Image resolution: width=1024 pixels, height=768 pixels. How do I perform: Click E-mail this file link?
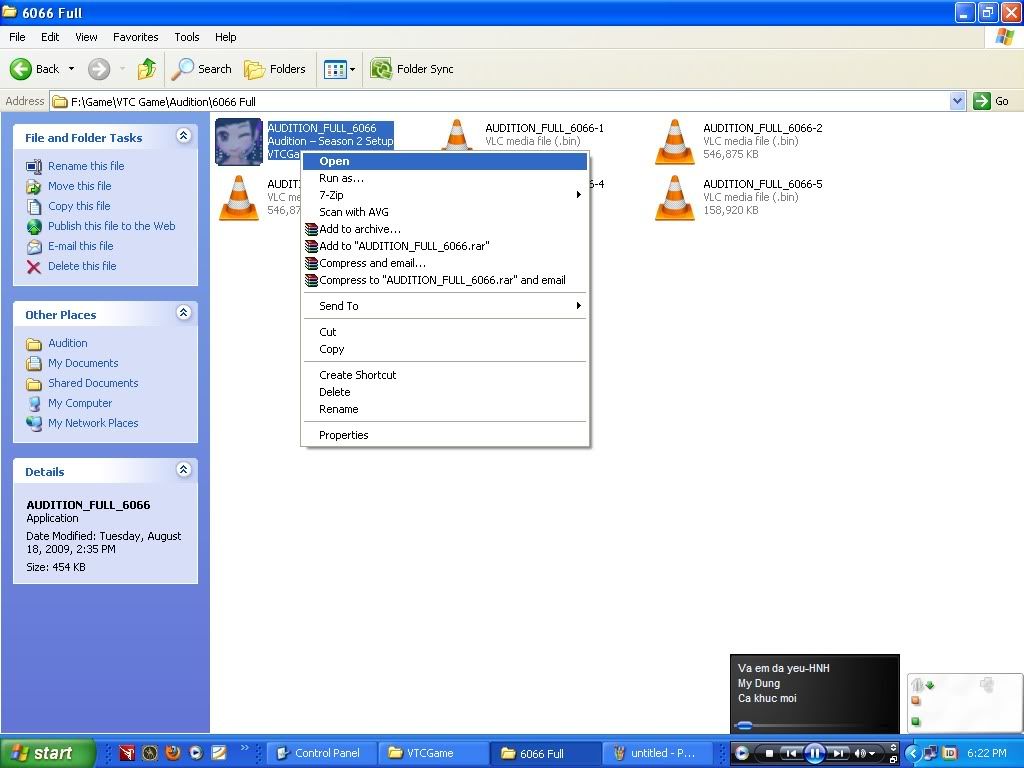click(80, 246)
